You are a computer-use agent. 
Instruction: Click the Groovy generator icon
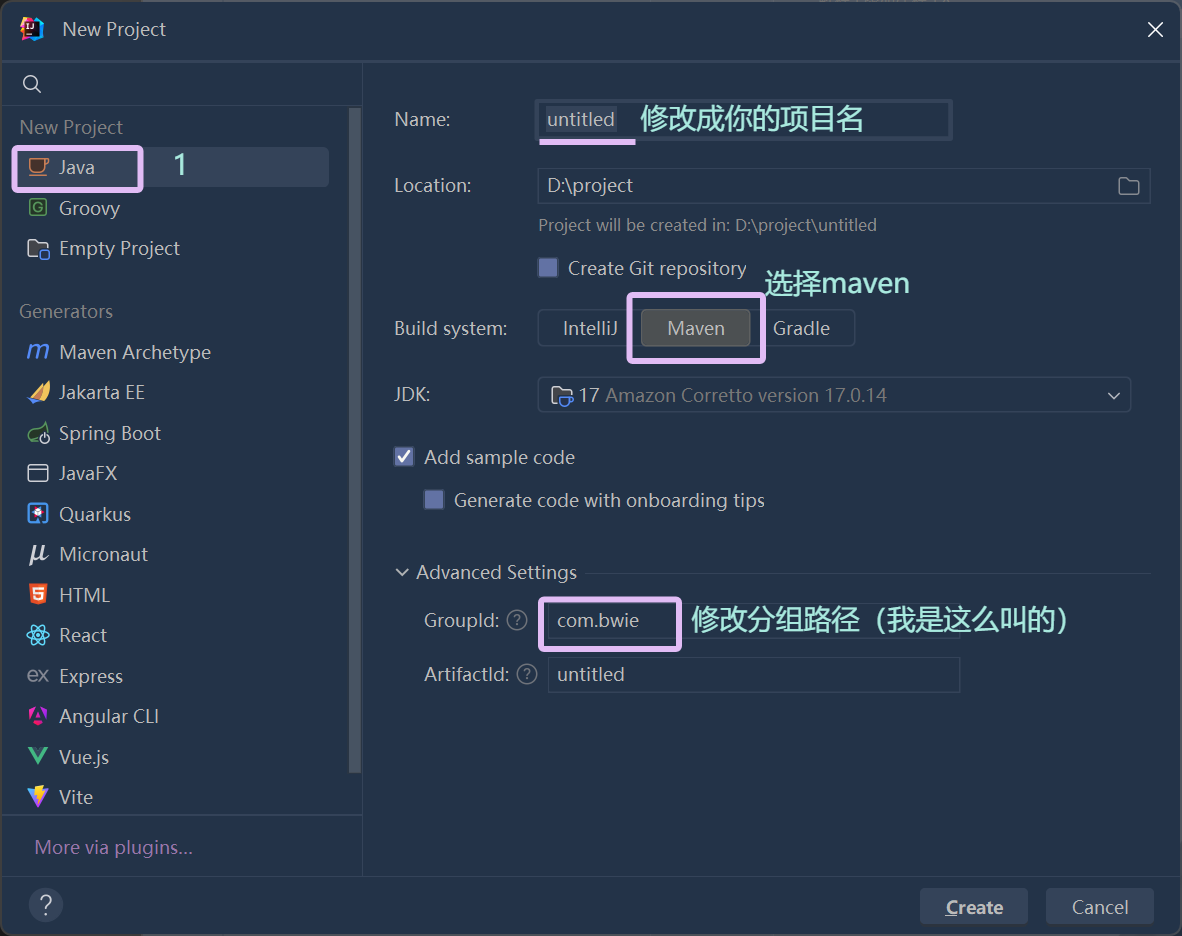pyautogui.click(x=38, y=207)
